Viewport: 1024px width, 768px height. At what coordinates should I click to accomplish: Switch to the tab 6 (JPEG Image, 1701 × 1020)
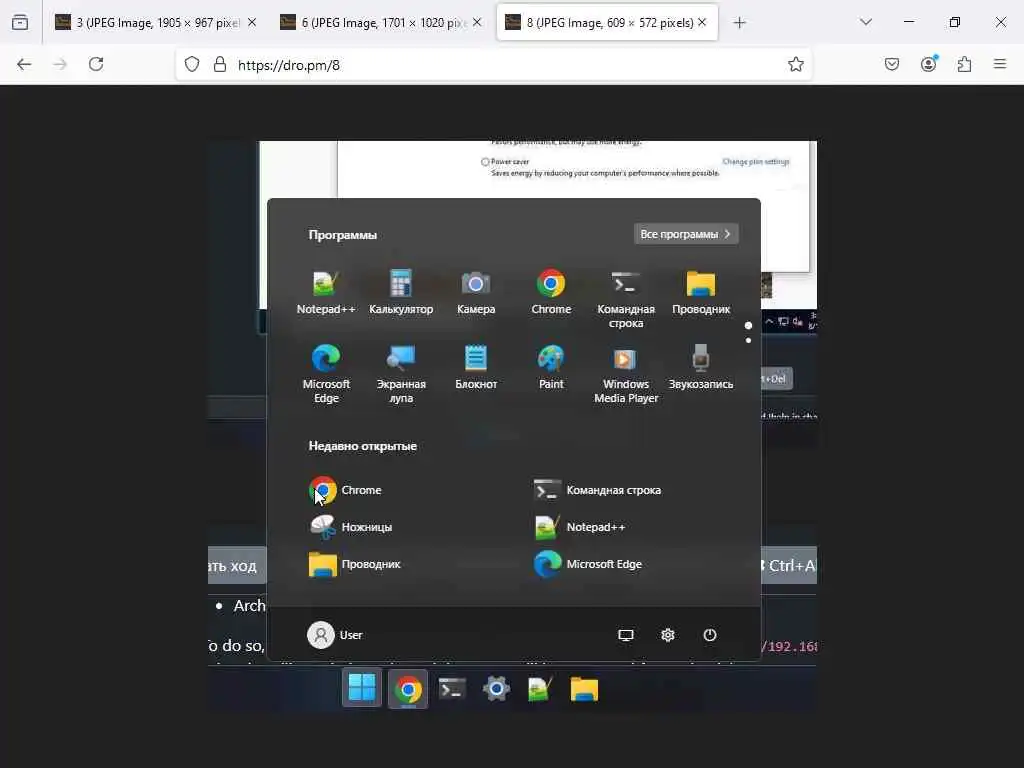click(382, 23)
